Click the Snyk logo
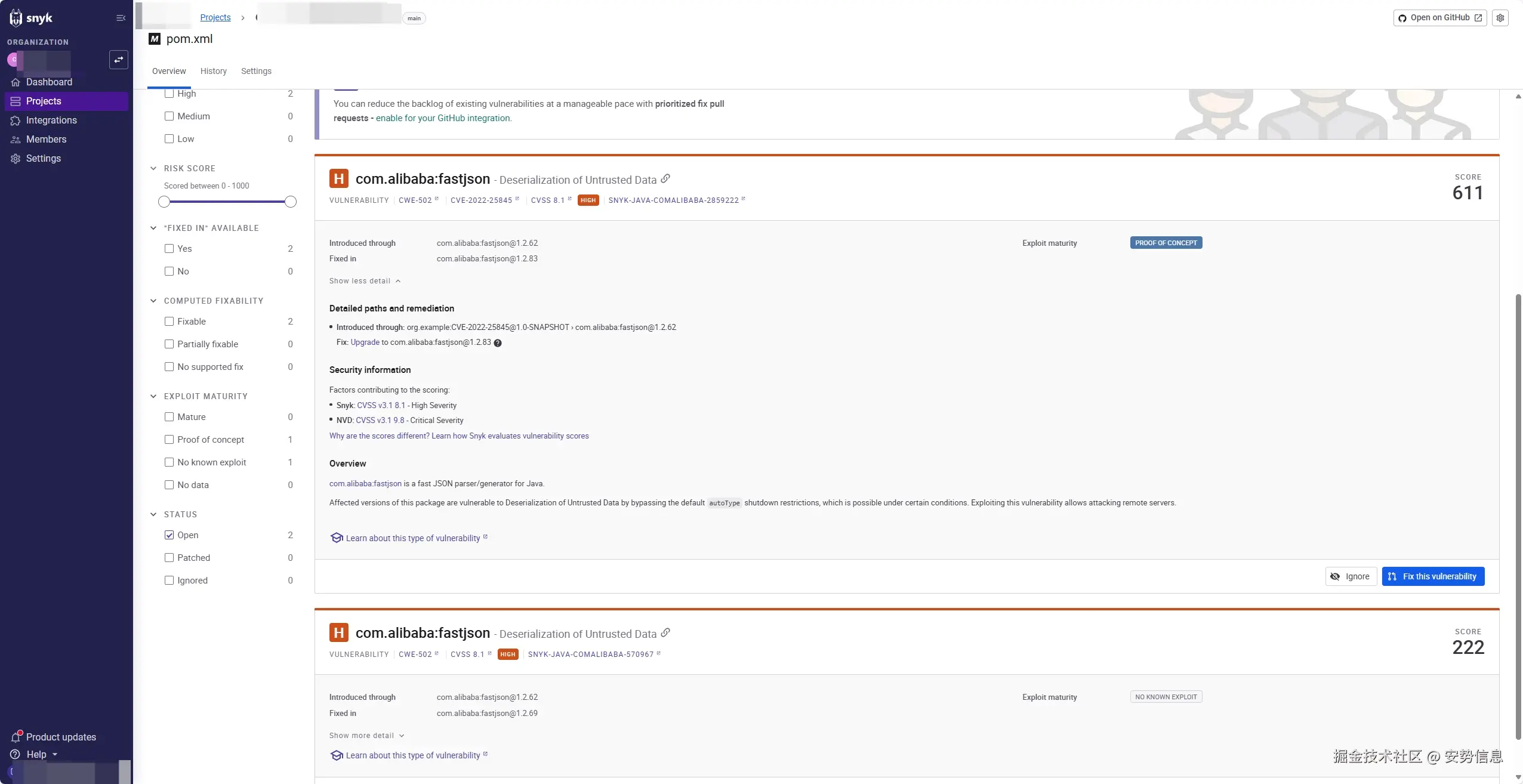The width and height of the screenshot is (1523, 784). 31,18
